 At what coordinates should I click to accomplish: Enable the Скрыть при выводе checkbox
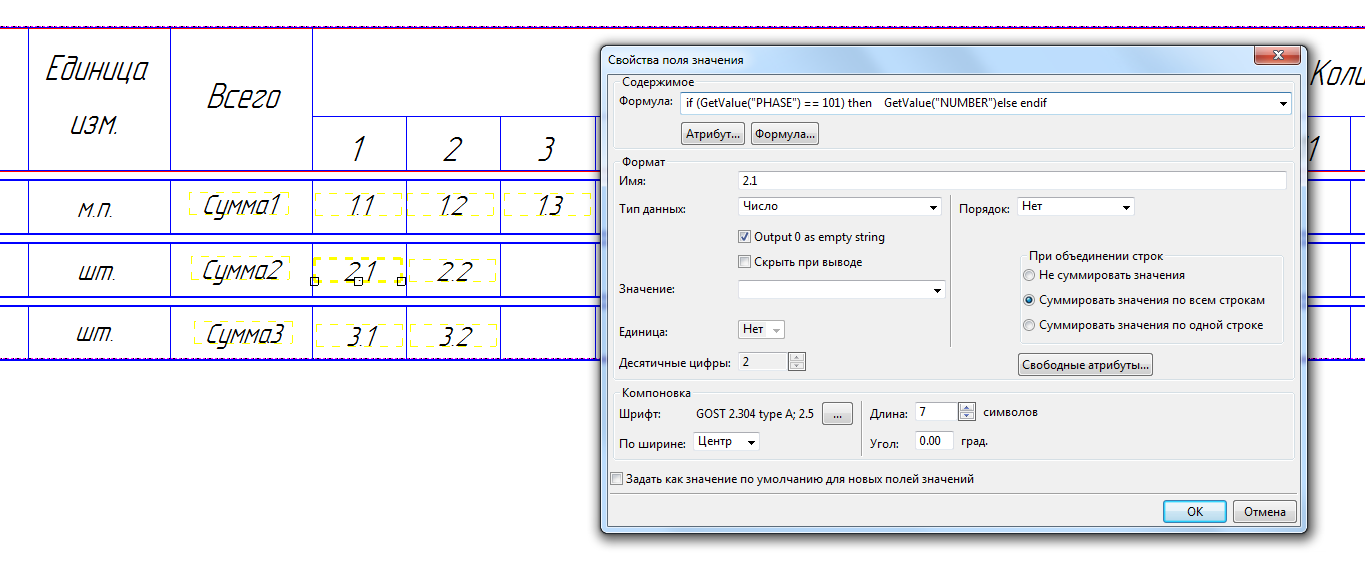pos(744,262)
